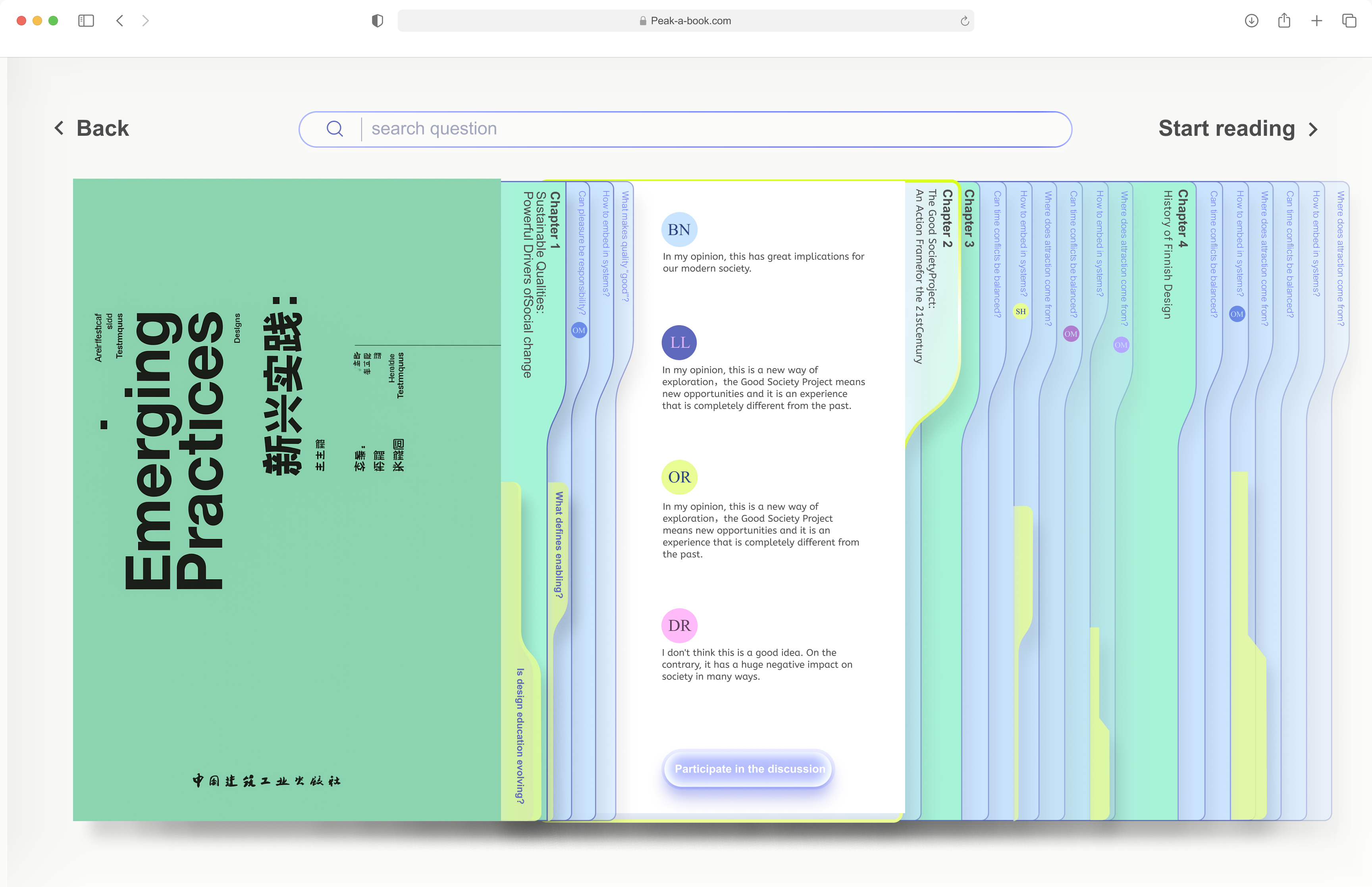Viewport: 1372px width, 887px height.
Task: Click 'An Action Framefor the 21stCentury' text
Action: point(919,276)
